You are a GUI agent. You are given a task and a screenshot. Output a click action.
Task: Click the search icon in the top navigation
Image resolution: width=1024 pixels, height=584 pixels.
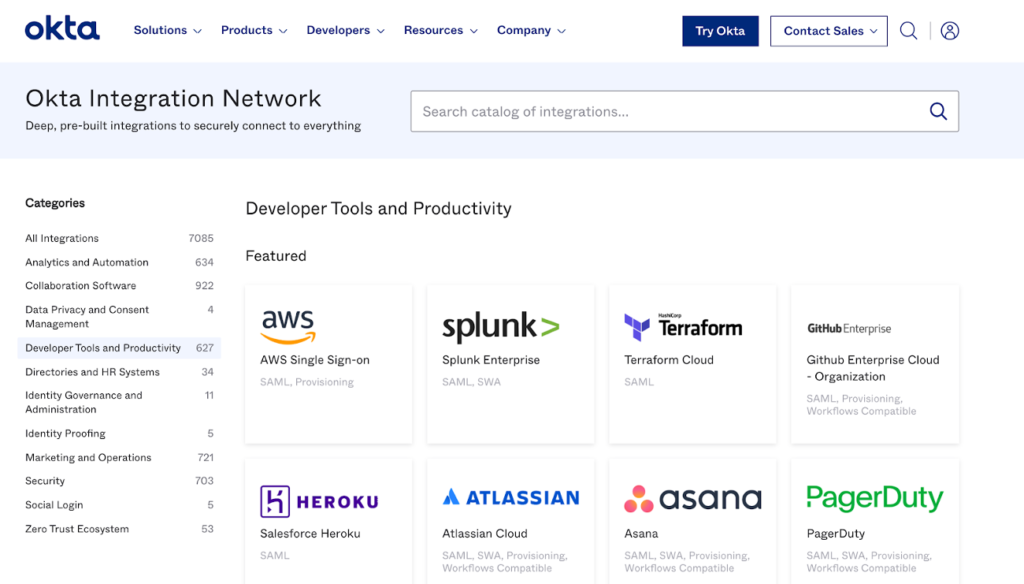908,30
